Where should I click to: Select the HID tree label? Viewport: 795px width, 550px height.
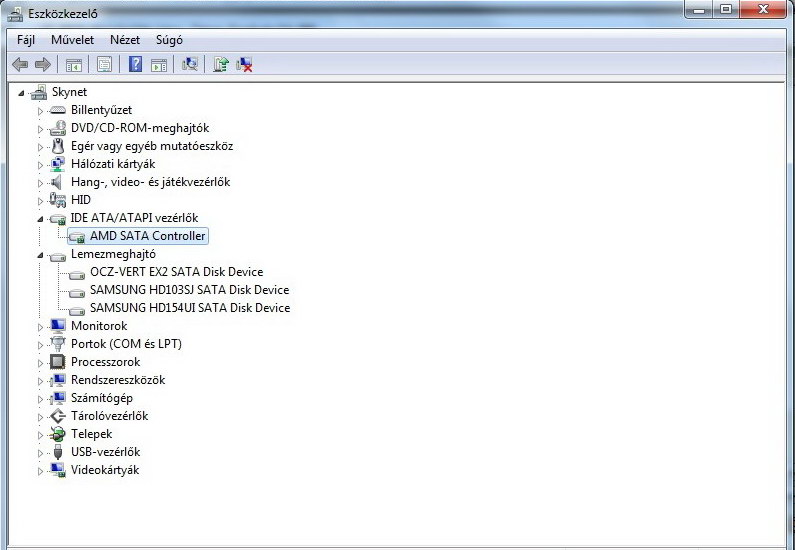81,200
